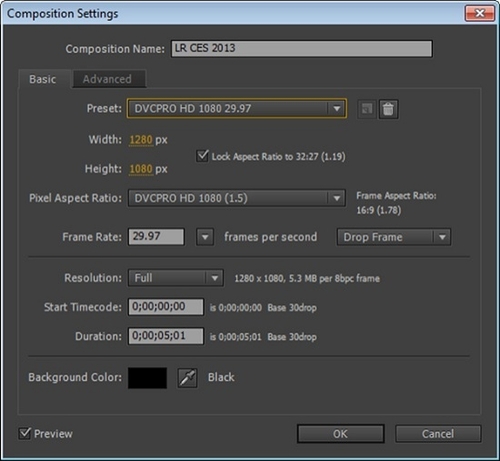500x461 pixels.
Task: Expand Pixel Aspect Ratio dropdown
Action: (x=237, y=198)
